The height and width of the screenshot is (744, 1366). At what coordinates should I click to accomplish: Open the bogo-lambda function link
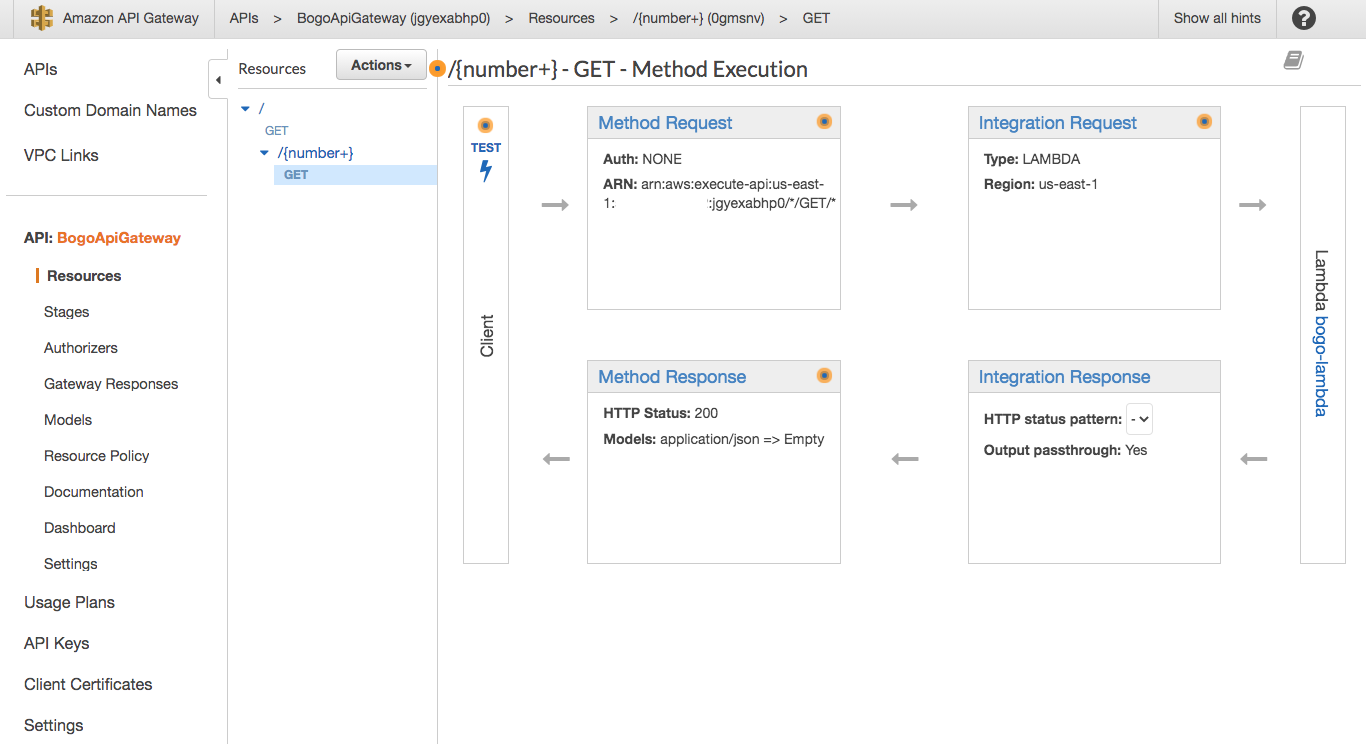[1321, 366]
